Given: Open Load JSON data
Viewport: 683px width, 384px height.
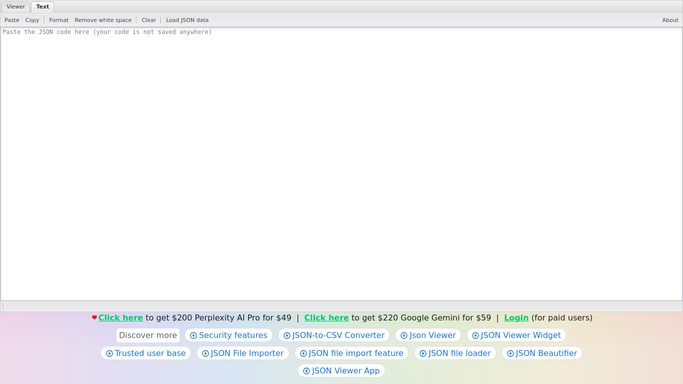Looking at the screenshot, I should click(x=187, y=20).
